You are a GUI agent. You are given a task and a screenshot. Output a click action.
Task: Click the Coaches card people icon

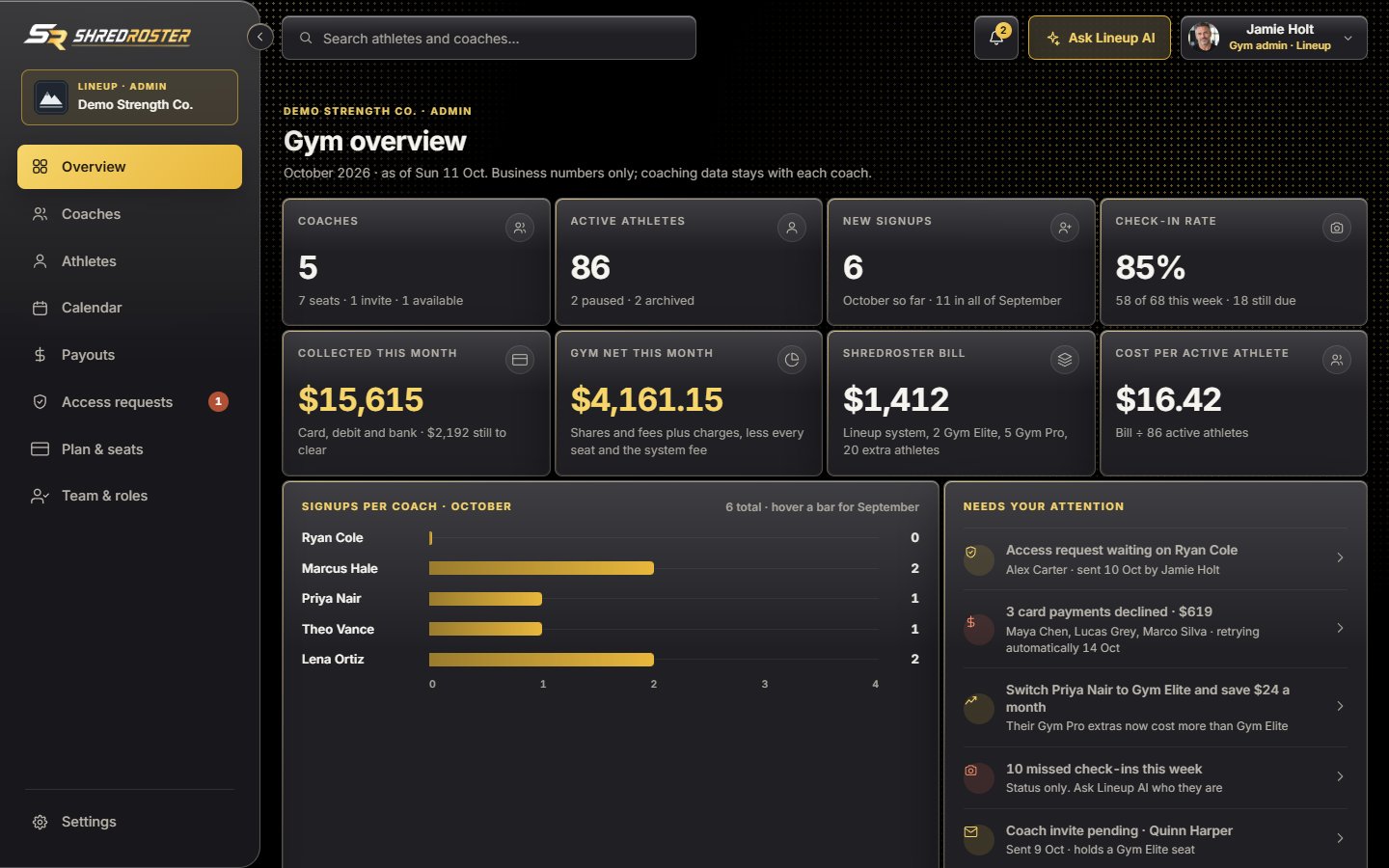(520, 228)
